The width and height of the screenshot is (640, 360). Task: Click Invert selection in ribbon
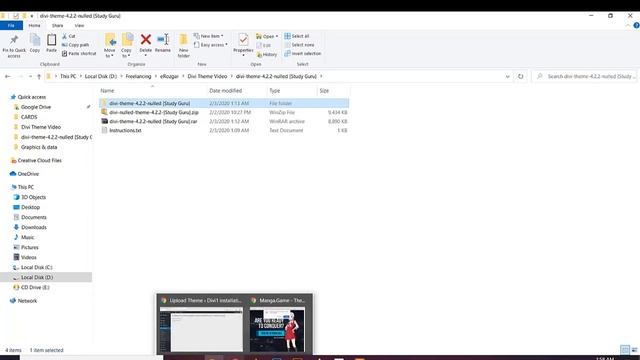[303, 53]
